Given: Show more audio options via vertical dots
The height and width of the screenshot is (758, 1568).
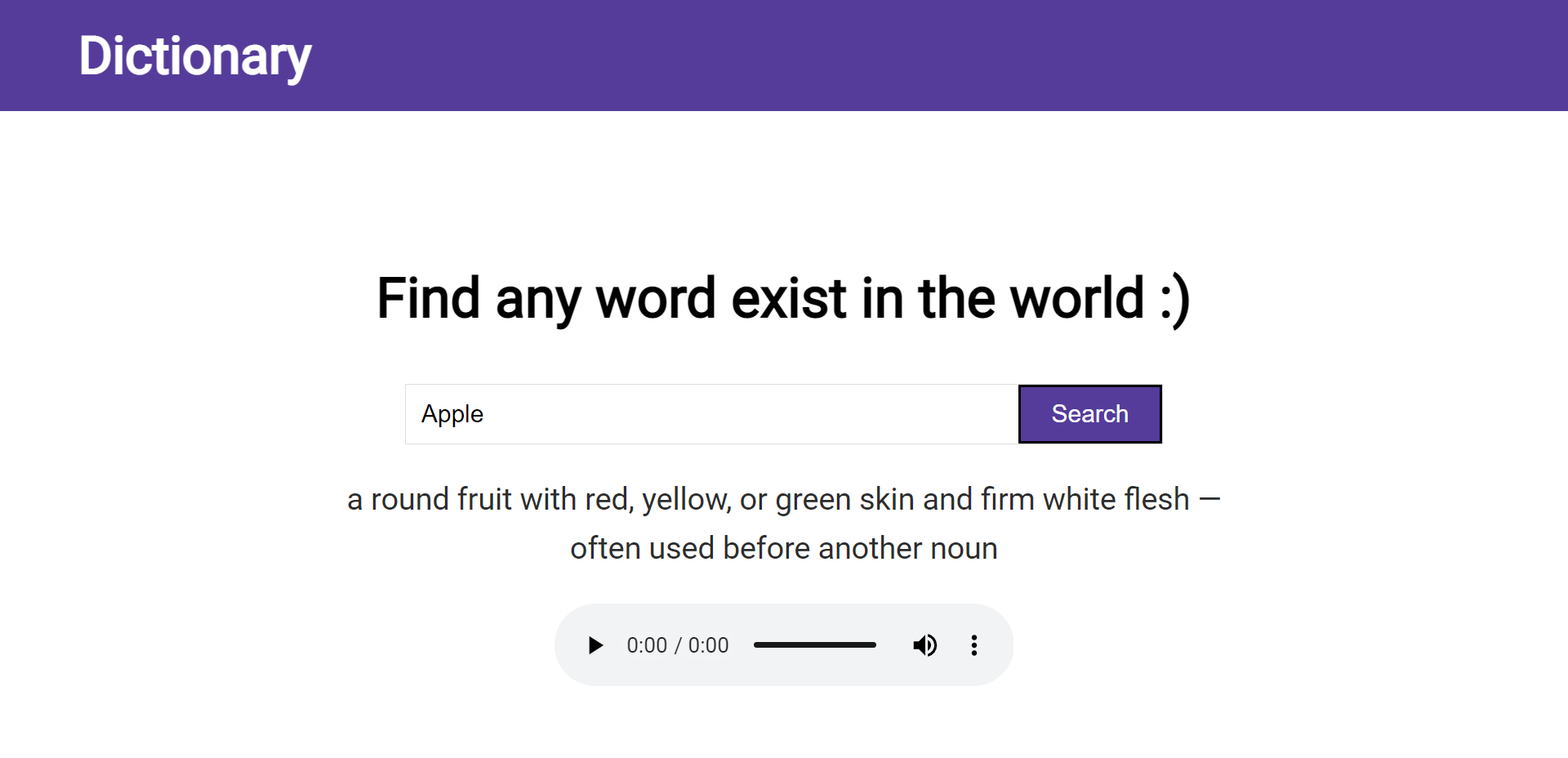Looking at the screenshot, I should pyautogui.click(x=973, y=645).
